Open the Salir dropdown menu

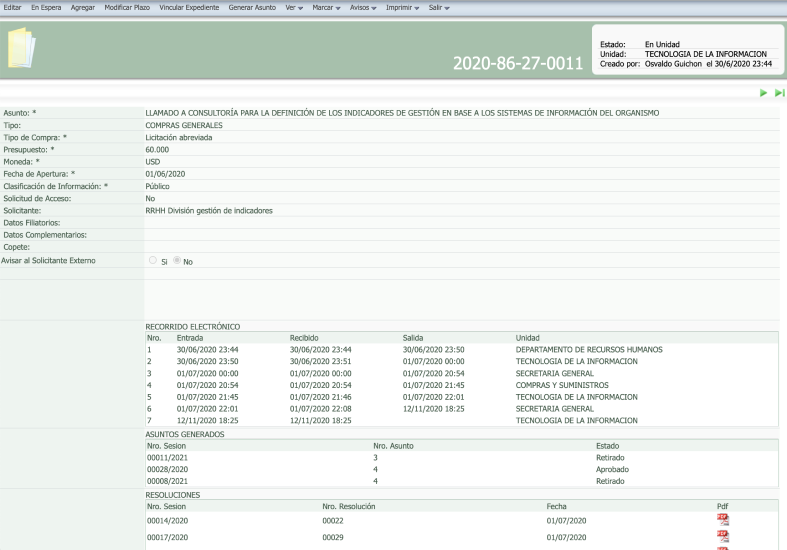click(439, 8)
